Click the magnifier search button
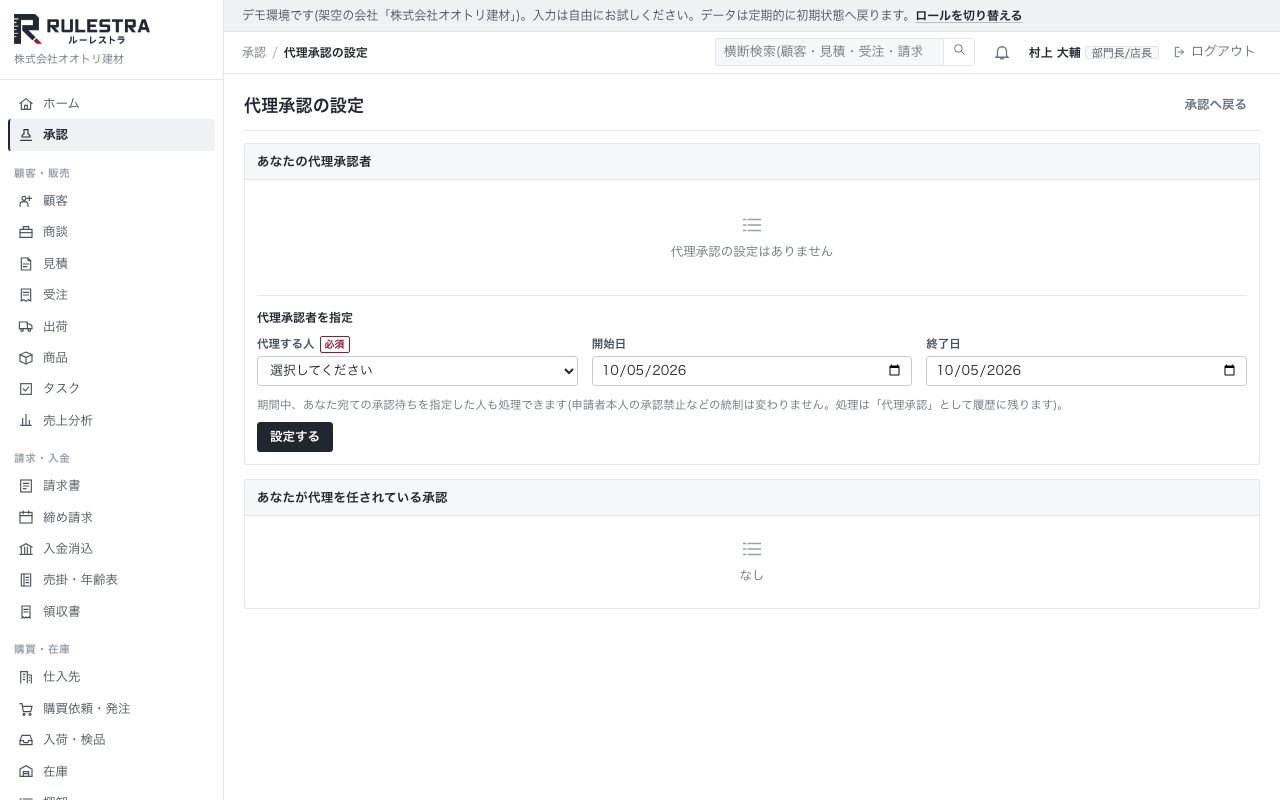 click(959, 52)
